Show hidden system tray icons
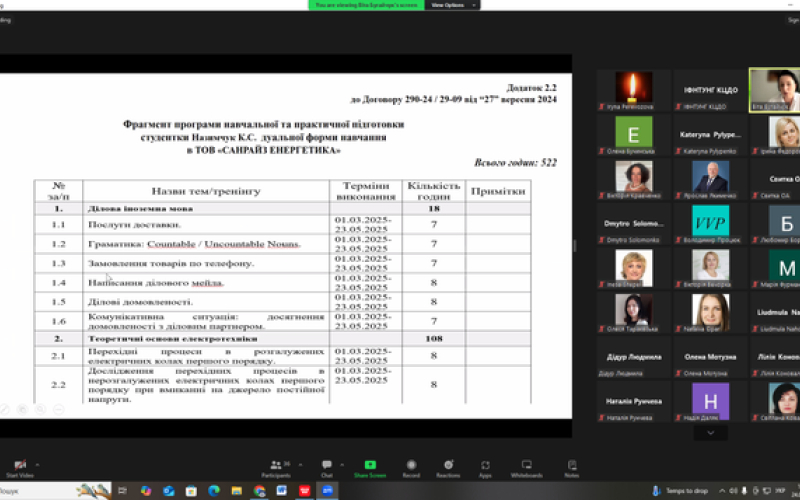 click(x=722, y=491)
